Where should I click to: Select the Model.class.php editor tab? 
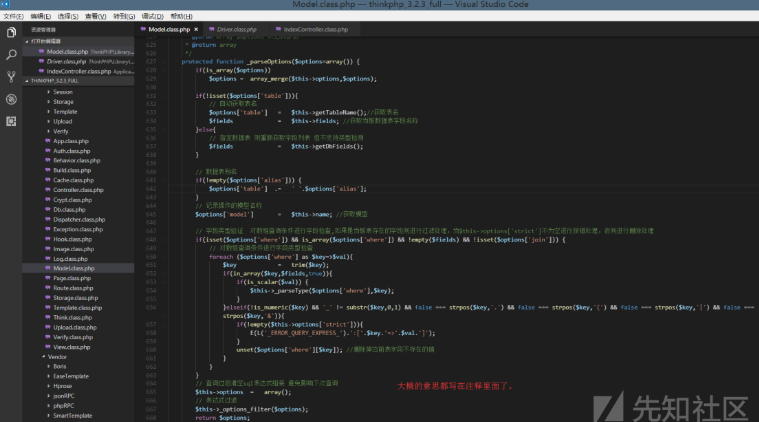pyautogui.click(x=169, y=30)
